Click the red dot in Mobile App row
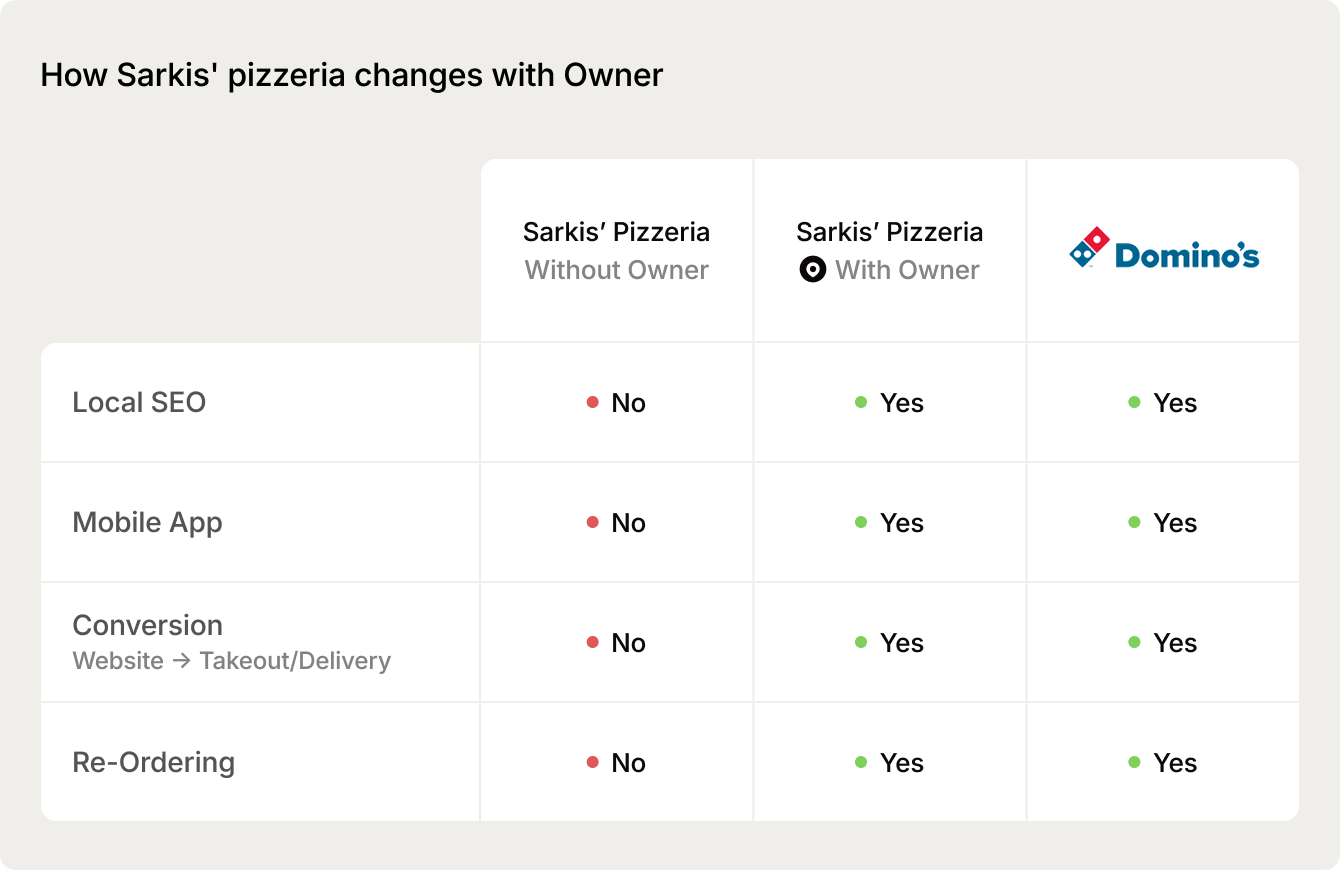Screen dimensions: 1340x870 [593, 523]
